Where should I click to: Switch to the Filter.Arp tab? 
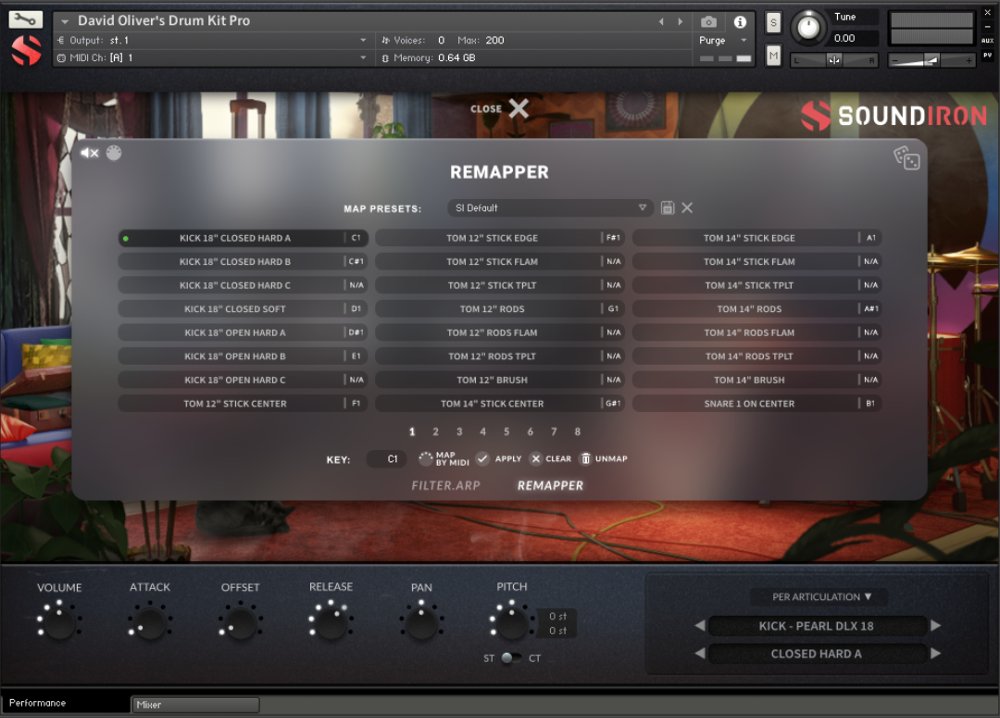click(x=446, y=485)
